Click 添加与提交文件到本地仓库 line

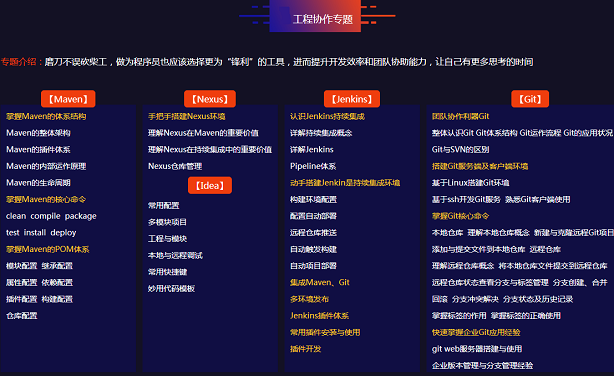(478, 249)
